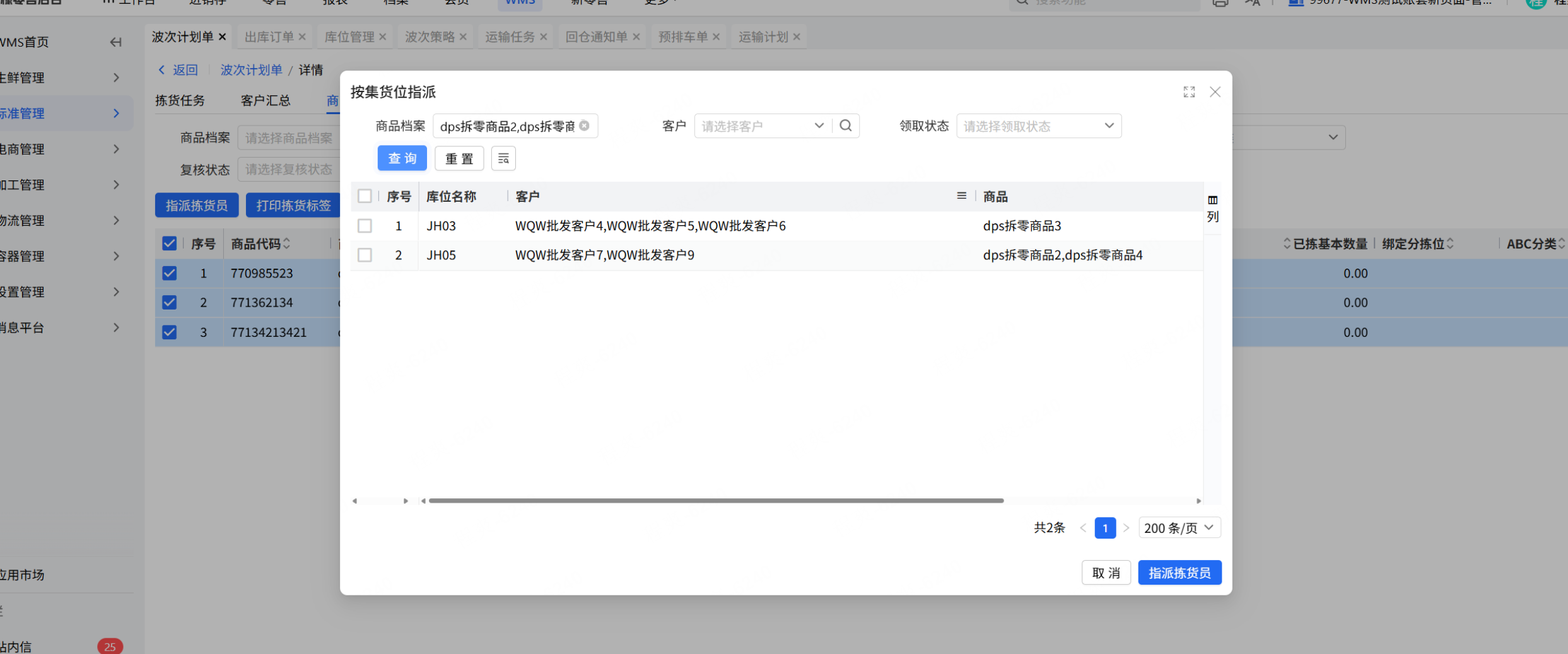The image size is (1568, 654).
Task: Switch to the 出库订单 tab
Action: [x=269, y=37]
